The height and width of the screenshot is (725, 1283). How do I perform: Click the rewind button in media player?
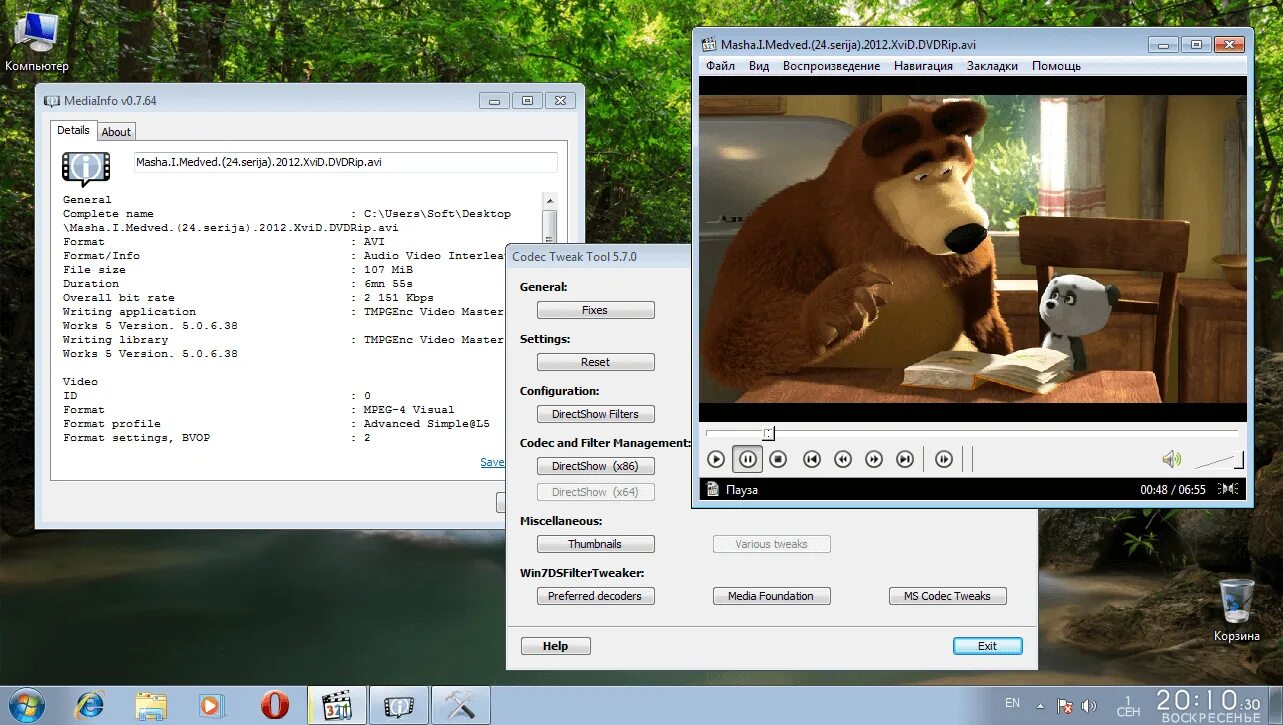point(843,459)
